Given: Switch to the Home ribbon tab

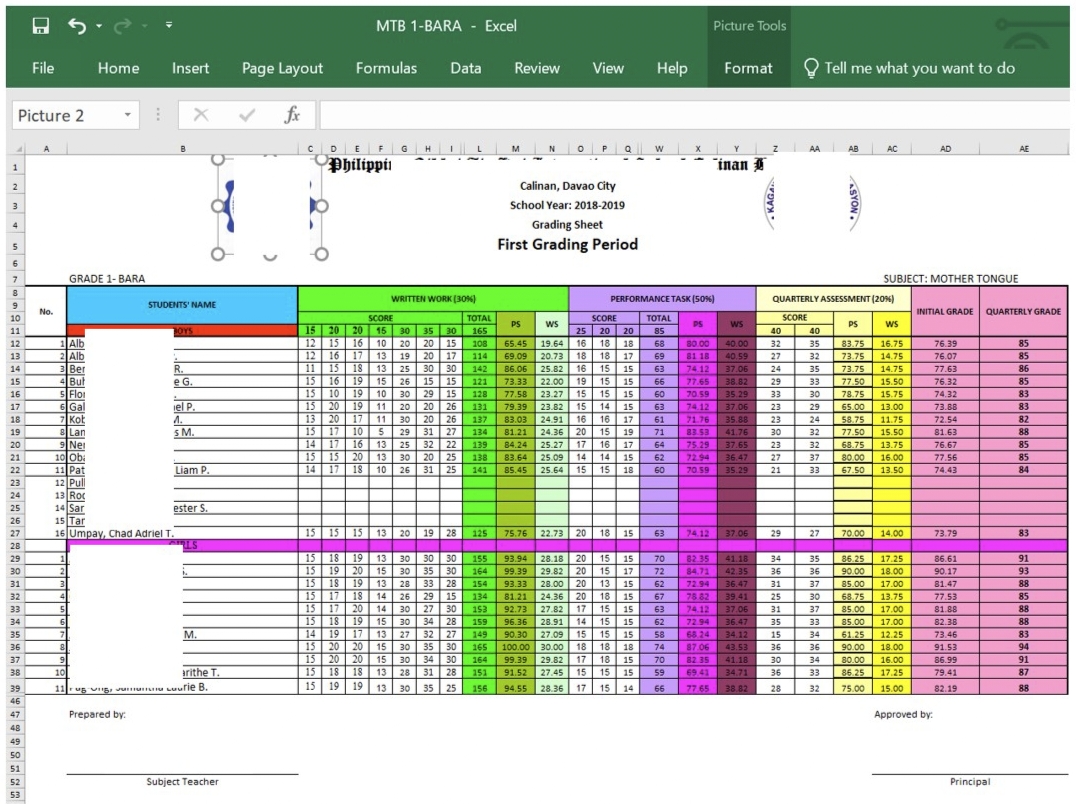Looking at the screenshot, I should pyautogui.click(x=118, y=68).
